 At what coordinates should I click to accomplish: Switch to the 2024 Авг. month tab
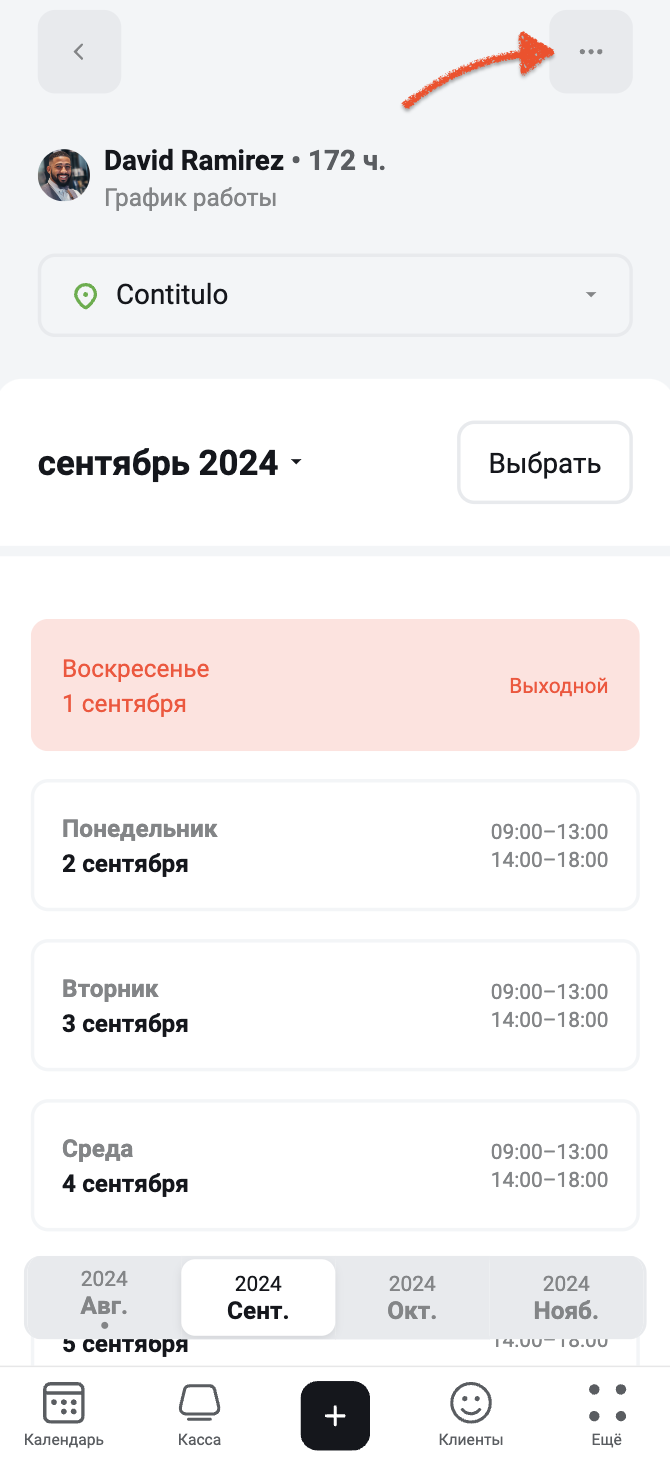click(104, 1296)
